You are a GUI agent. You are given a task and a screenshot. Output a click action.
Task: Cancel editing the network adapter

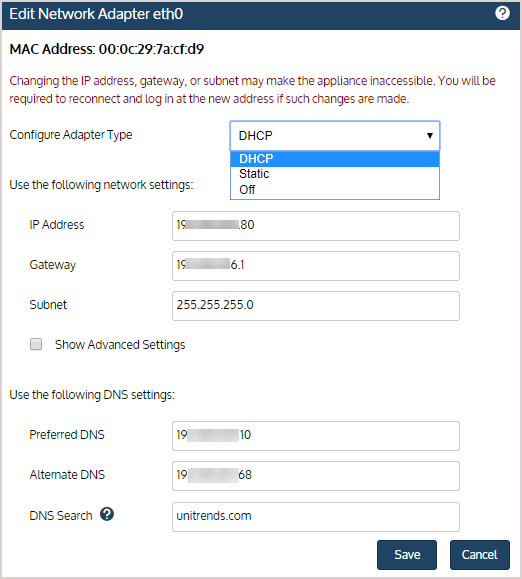tap(480, 555)
